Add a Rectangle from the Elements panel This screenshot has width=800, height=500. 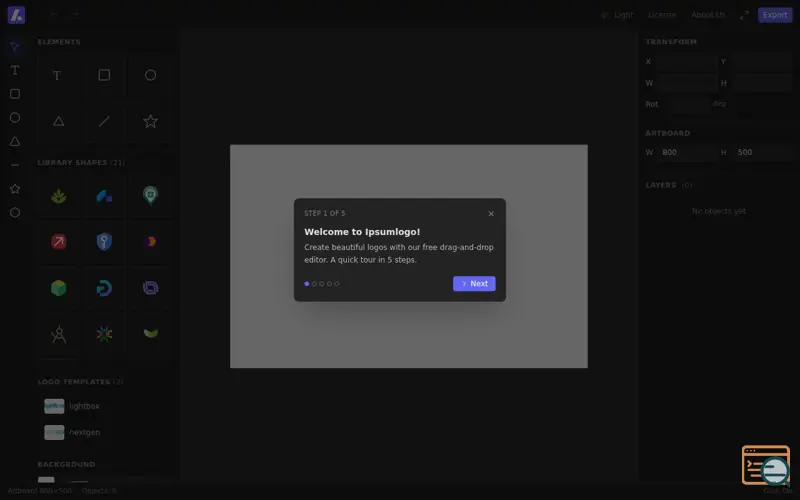tap(104, 76)
